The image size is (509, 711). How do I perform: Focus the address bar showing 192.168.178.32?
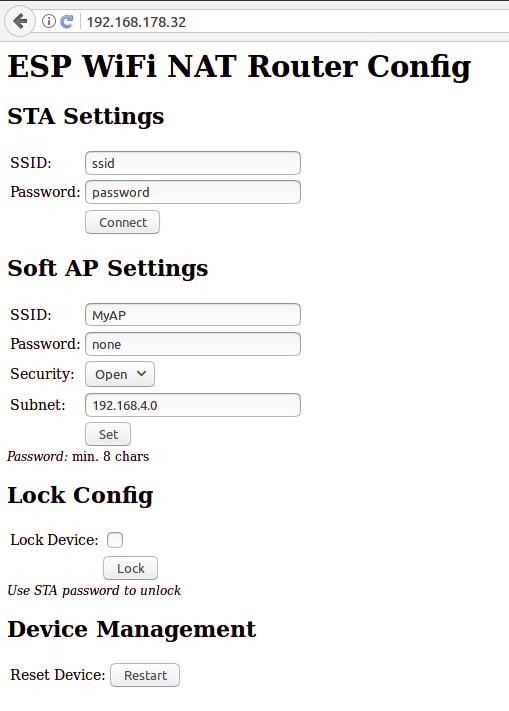(x=295, y=22)
